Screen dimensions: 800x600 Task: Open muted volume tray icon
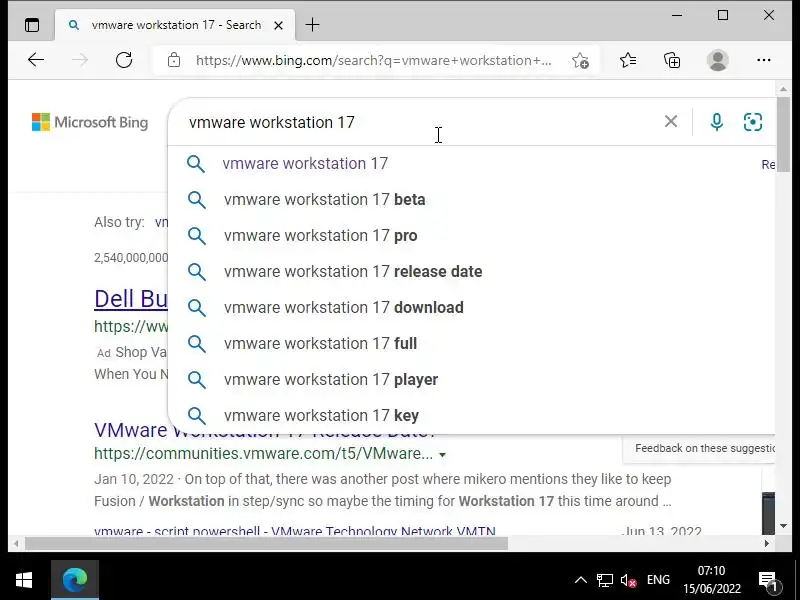(628, 580)
